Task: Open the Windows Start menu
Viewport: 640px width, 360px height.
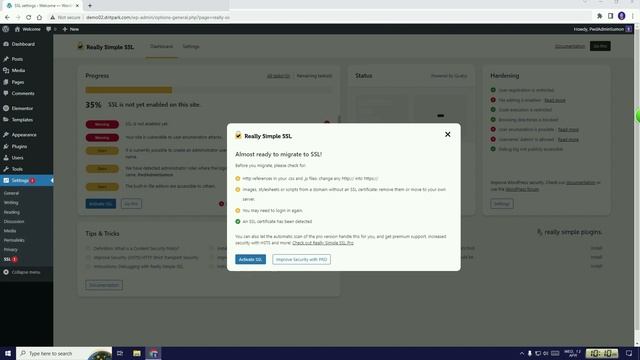Action: point(8,353)
